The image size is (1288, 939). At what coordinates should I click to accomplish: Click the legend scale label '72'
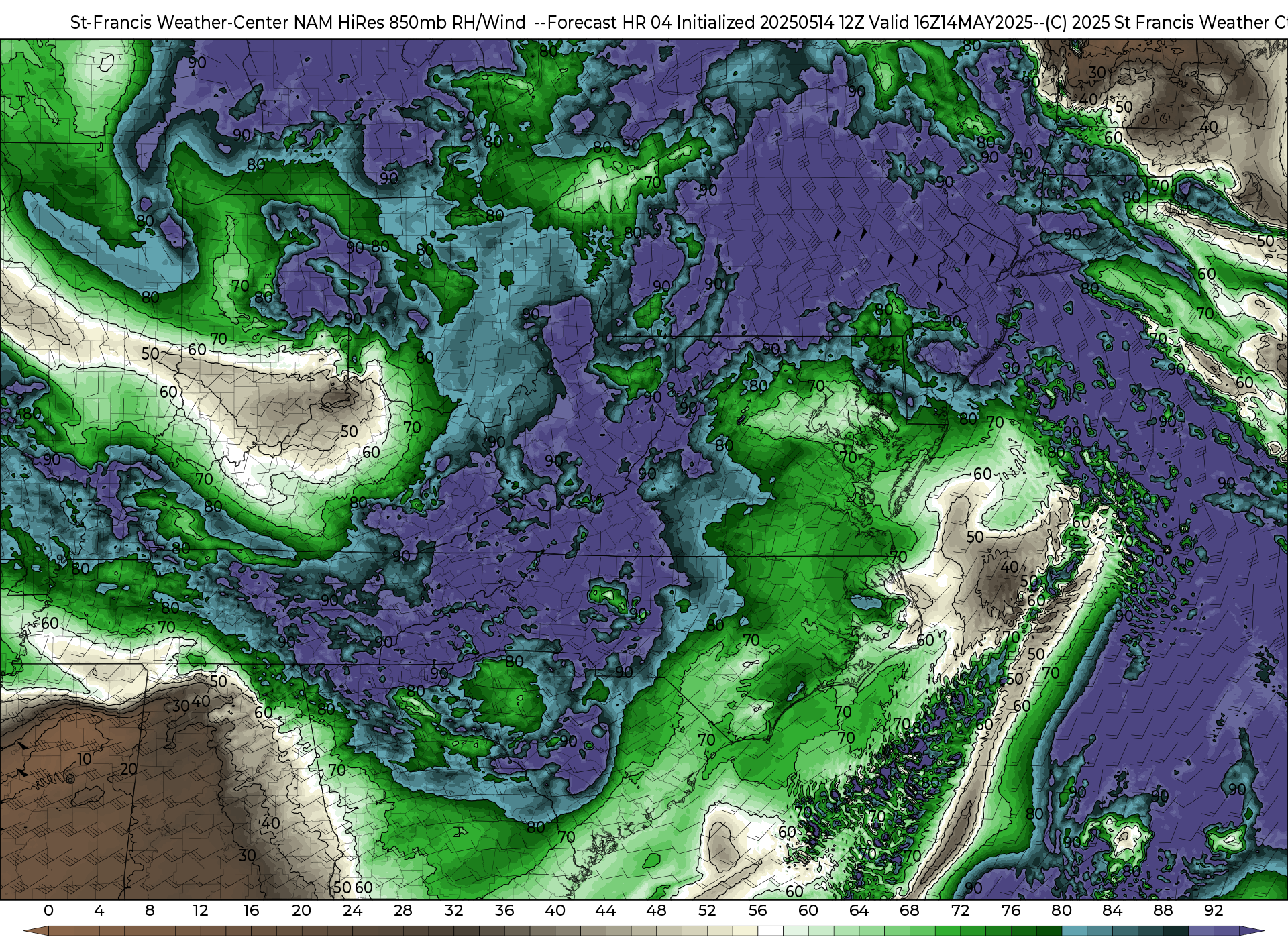pyautogui.click(x=960, y=910)
